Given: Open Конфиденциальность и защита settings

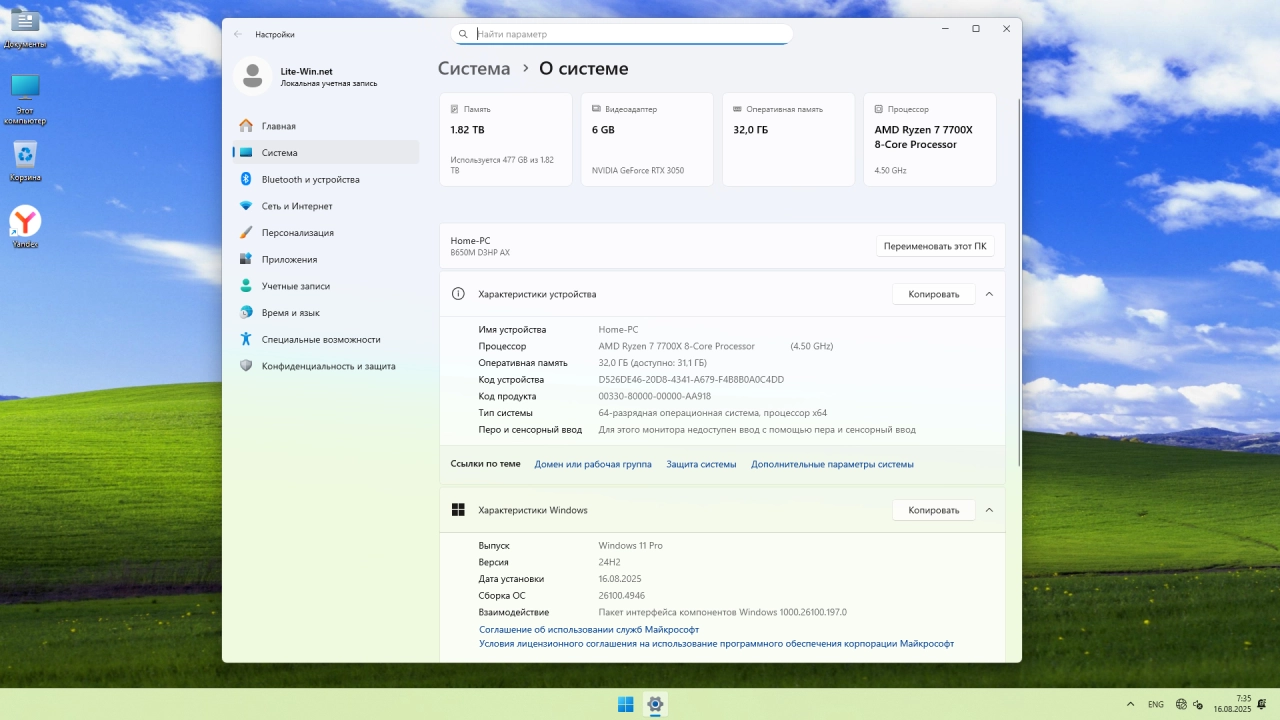Looking at the screenshot, I should 326,366.
